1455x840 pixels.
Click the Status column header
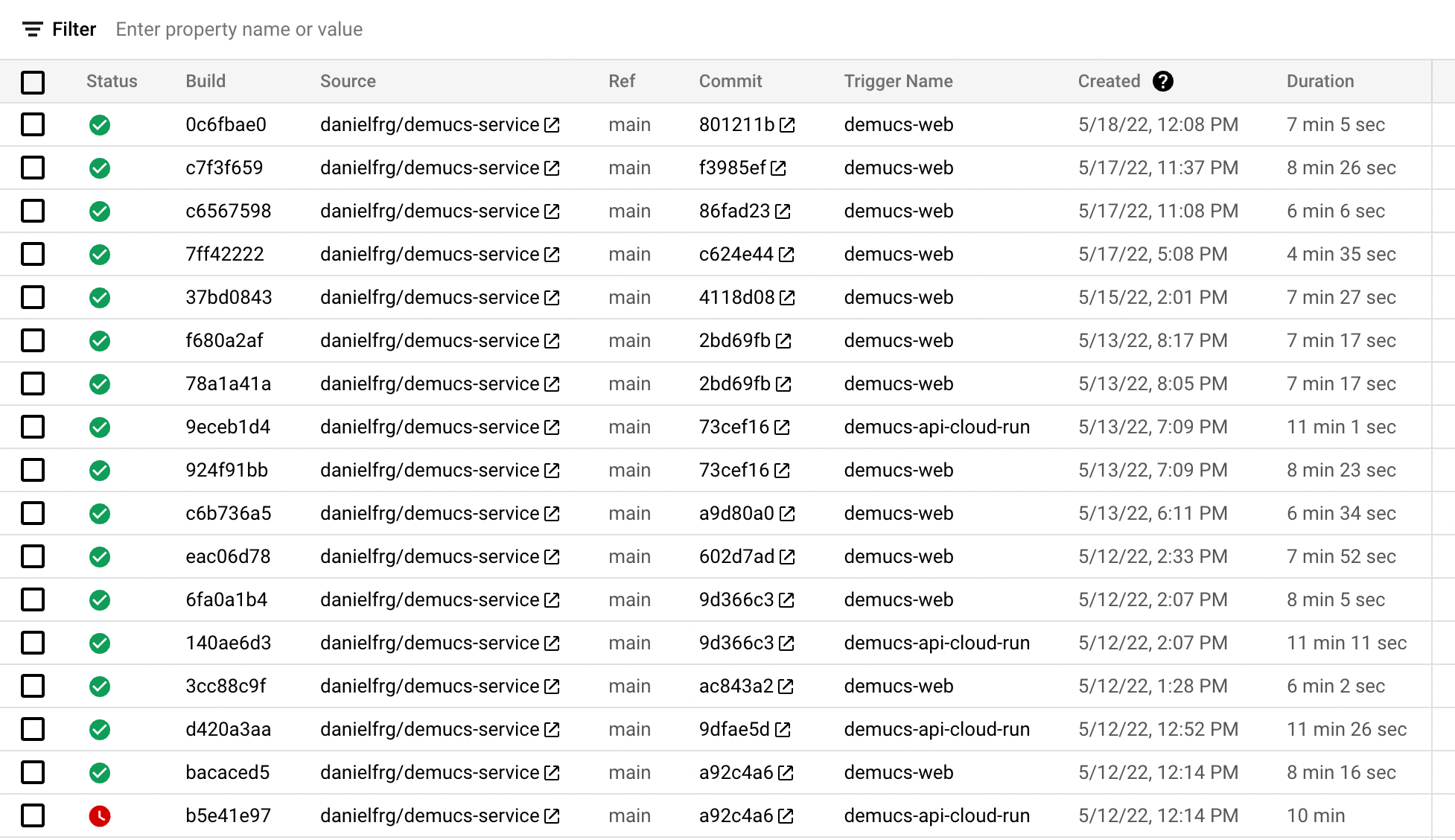click(112, 81)
